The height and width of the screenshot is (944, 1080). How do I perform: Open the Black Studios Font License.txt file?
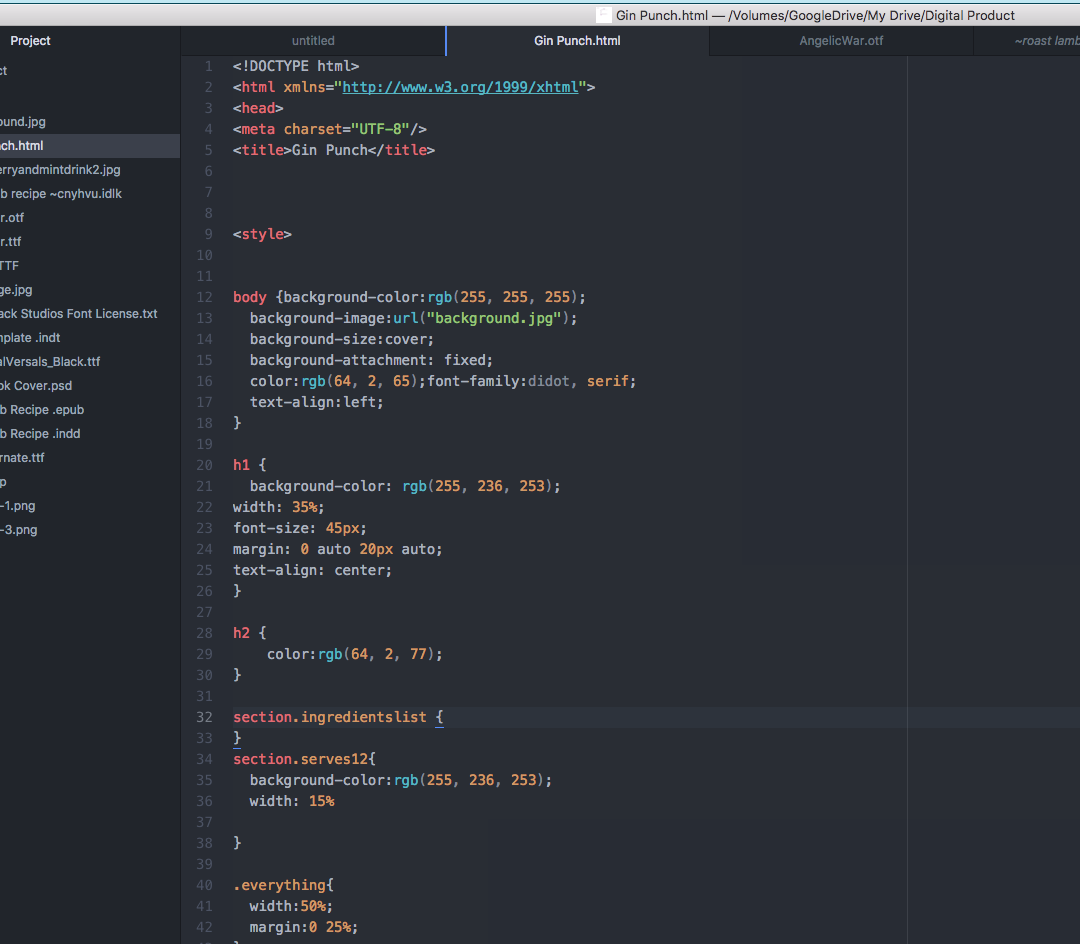click(78, 313)
